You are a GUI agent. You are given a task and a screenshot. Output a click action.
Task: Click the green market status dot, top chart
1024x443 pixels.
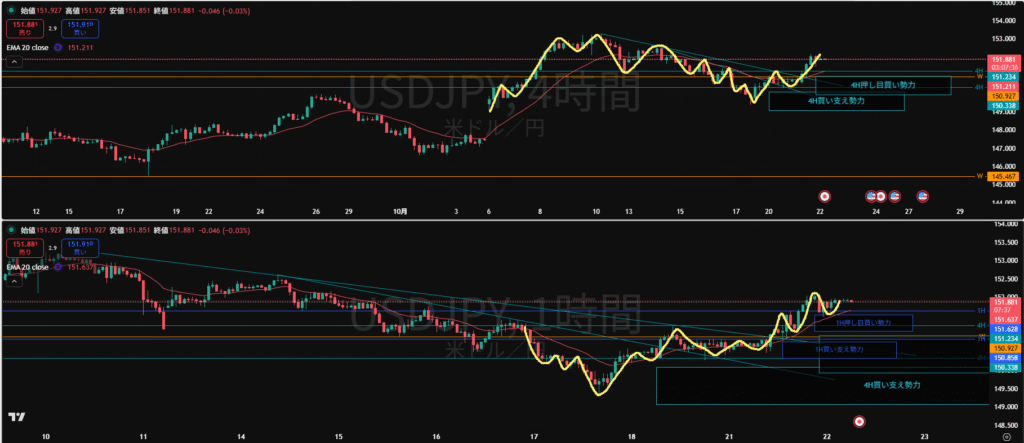pyautogui.click(x=11, y=10)
